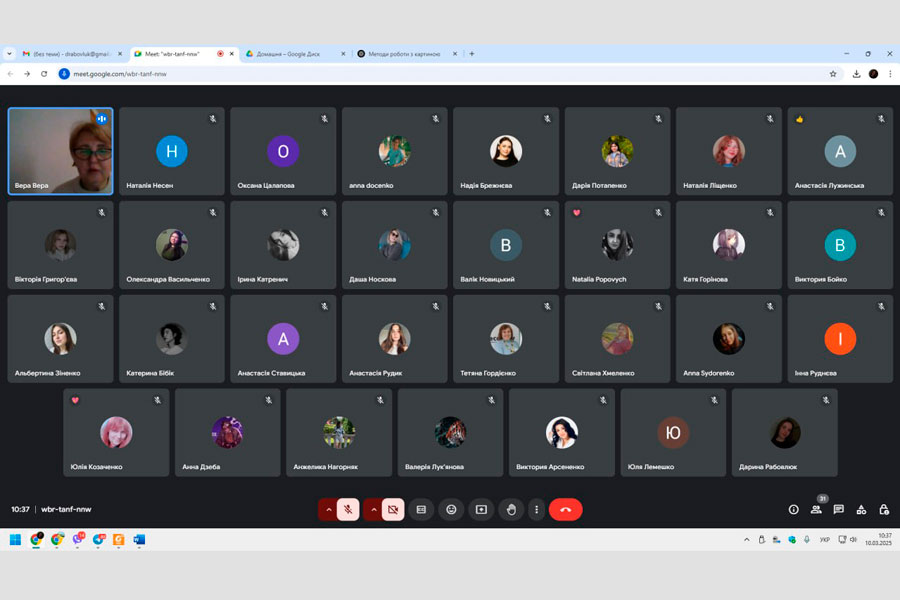Open Chrome downloads
Image resolution: width=900 pixels, height=600 pixels.
(856, 73)
